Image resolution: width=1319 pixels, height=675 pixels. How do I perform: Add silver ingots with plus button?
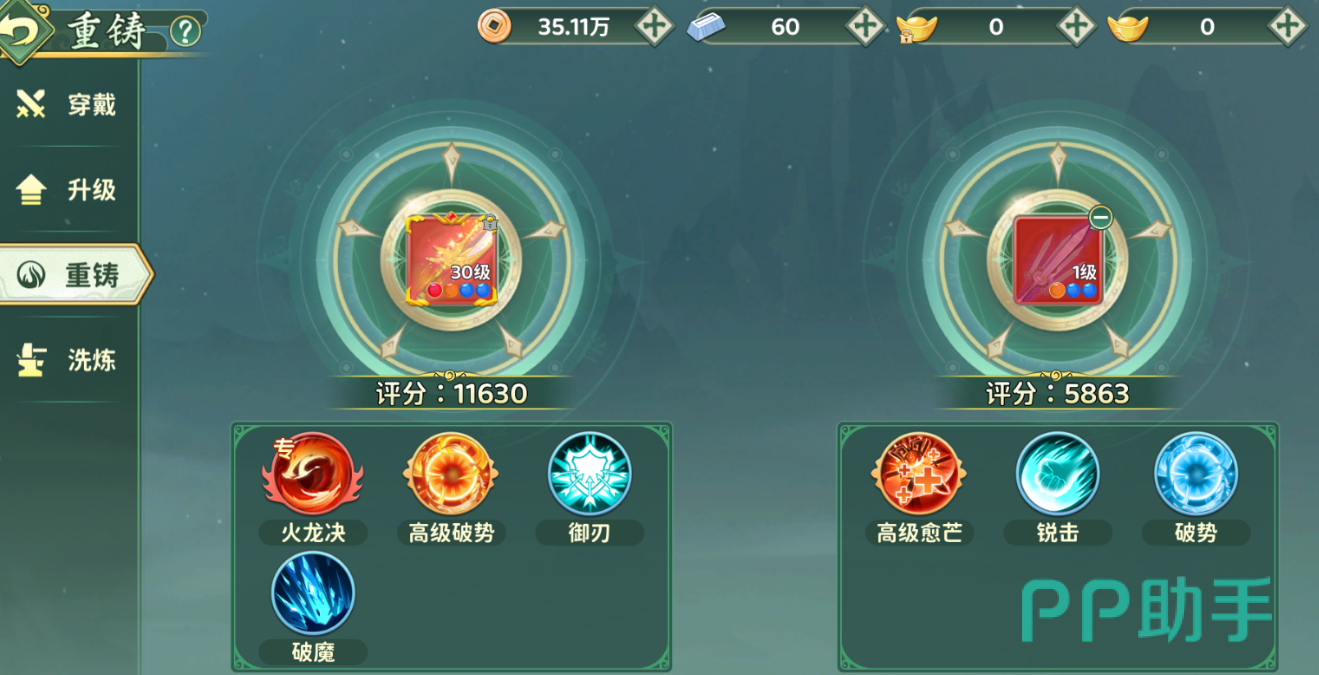[x=865, y=26]
